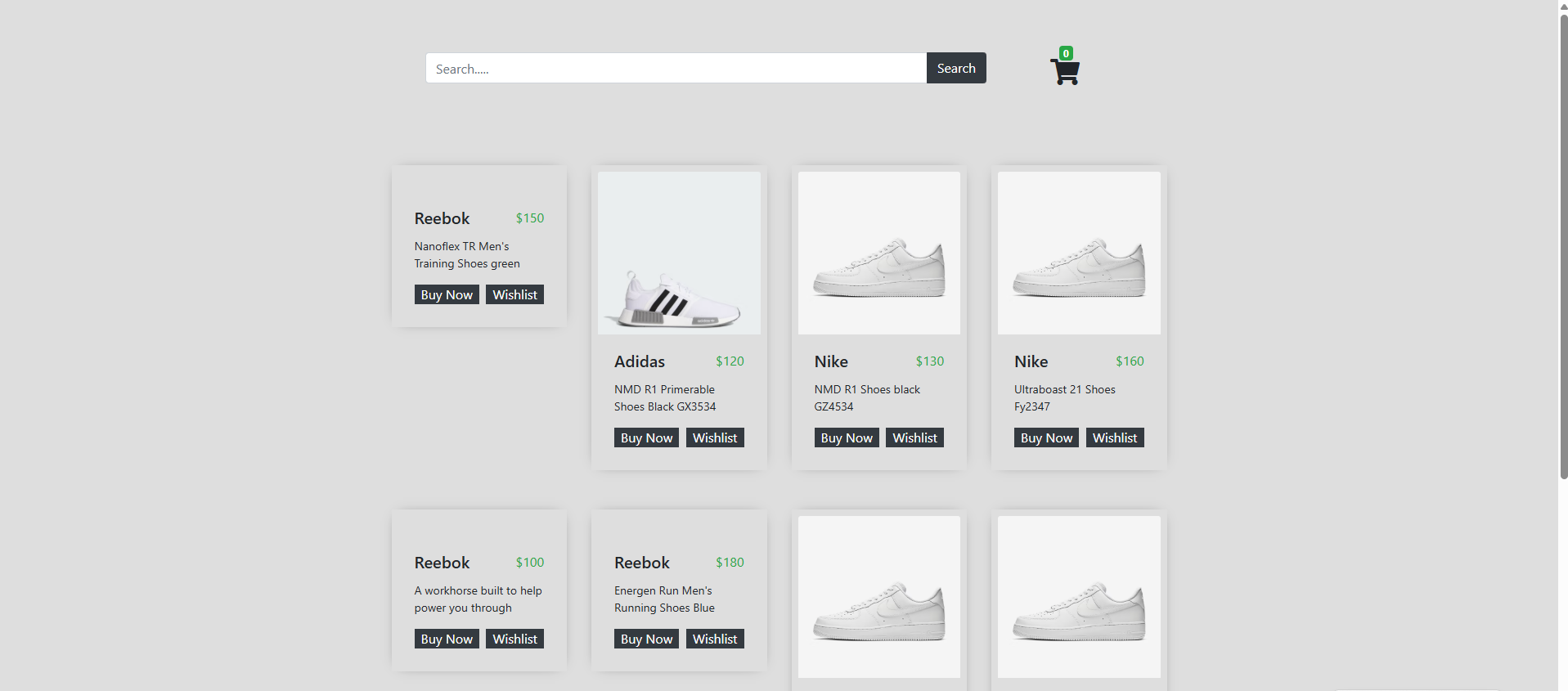The width and height of the screenshot is (1568, 691).
Task: Wishlist the Reebok Energen Run shoes
Action: pyautogui.click(x=715, y=639)
